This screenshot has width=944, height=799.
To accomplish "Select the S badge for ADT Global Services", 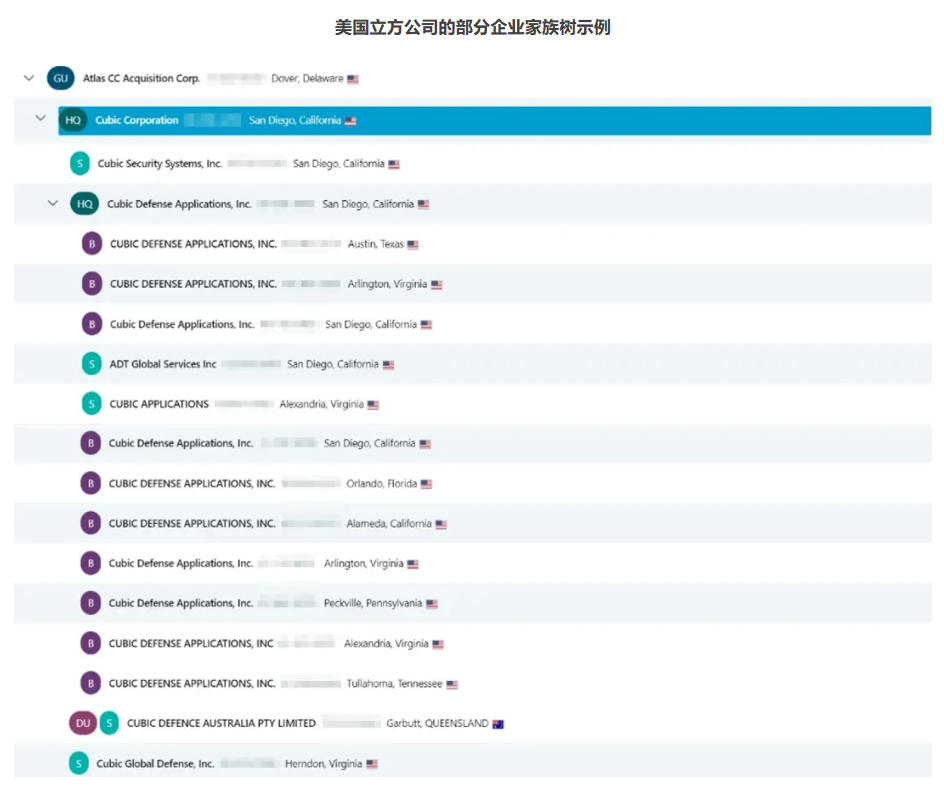I will 92,364.
